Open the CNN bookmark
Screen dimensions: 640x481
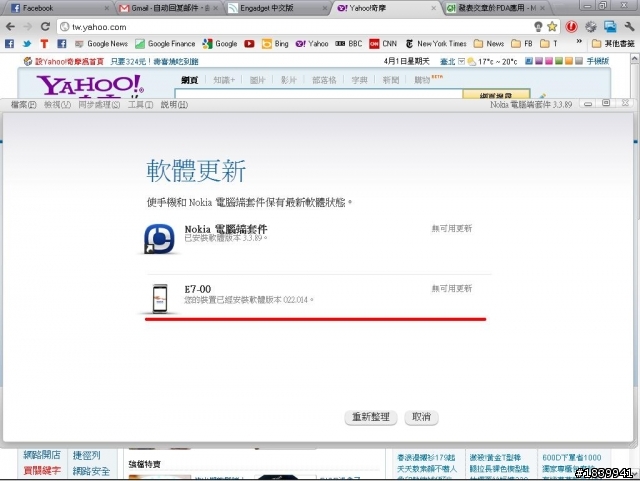[x=383, y=44]
